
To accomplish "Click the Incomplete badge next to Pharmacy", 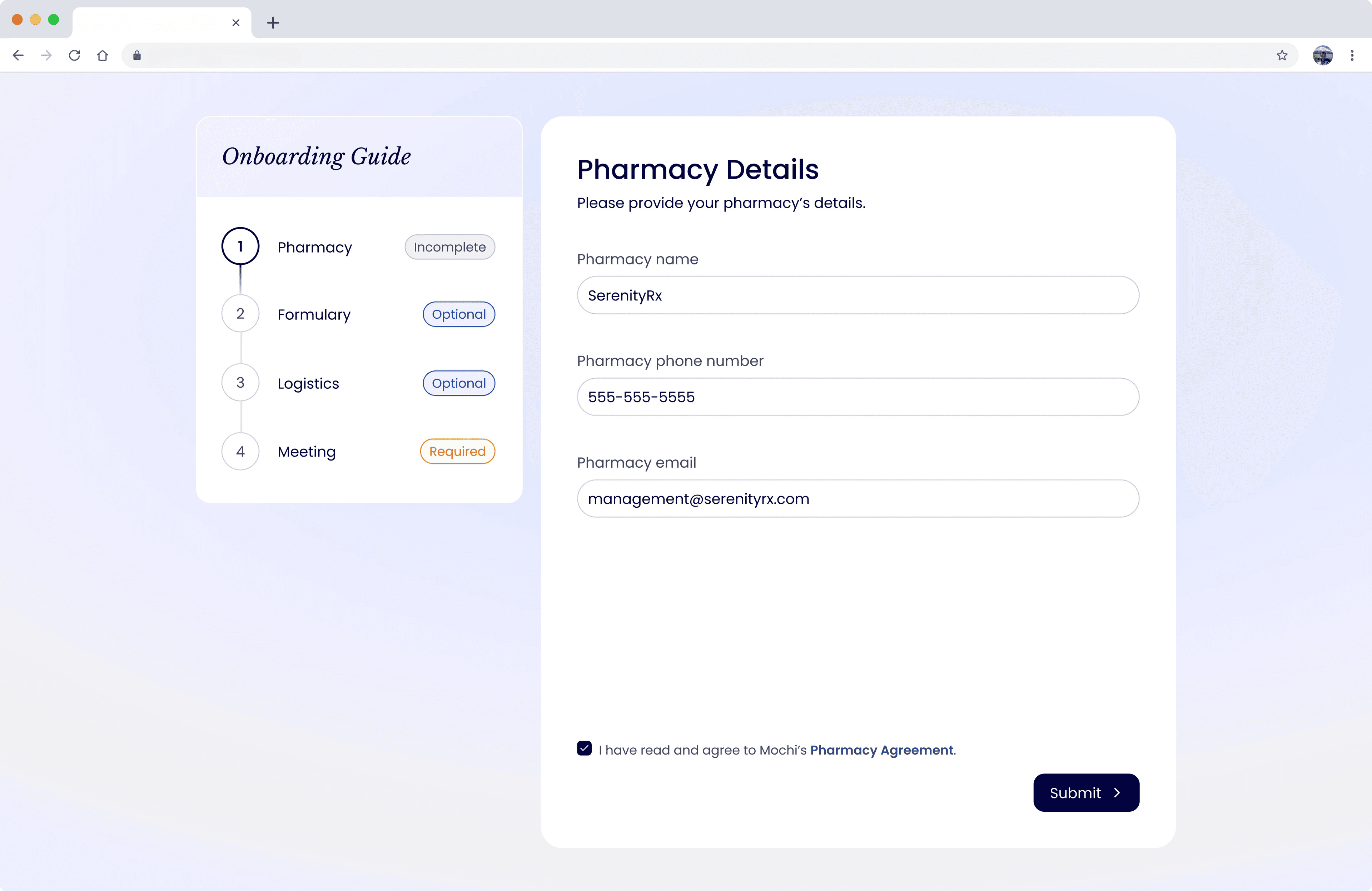I will point(449,247).
